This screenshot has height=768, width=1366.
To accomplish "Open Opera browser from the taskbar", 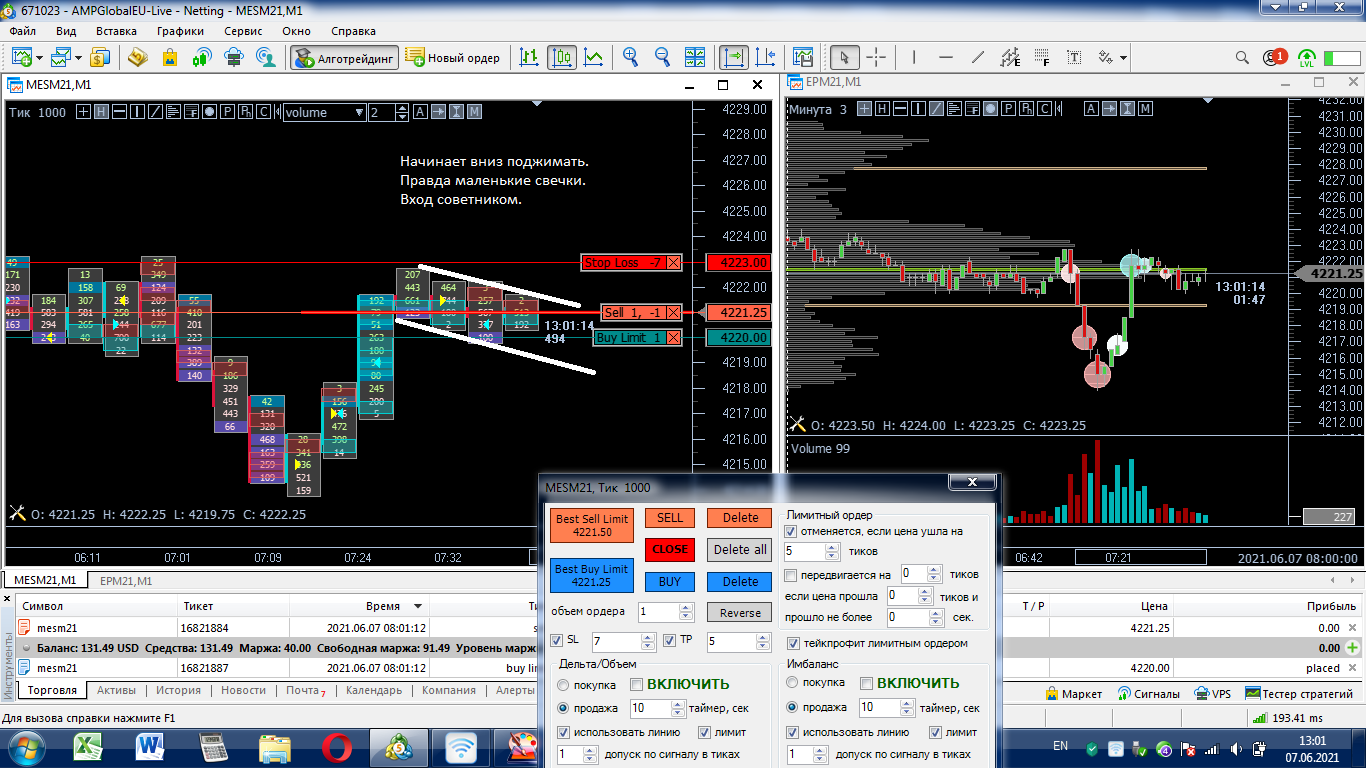I will (x=337, y=746).
